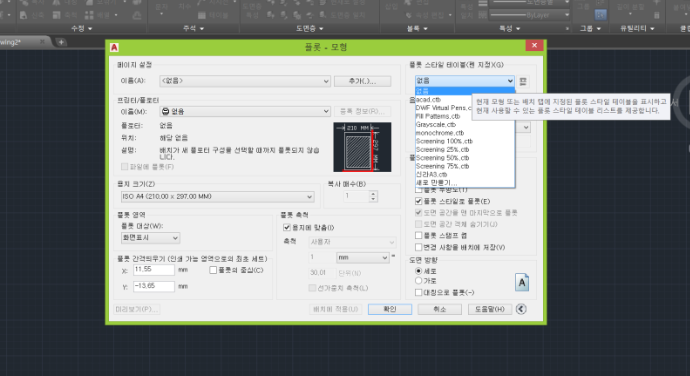Enable 변경 사항을 배치에 저장 checkbox
690x376 pixels.
tap(418, 247)
